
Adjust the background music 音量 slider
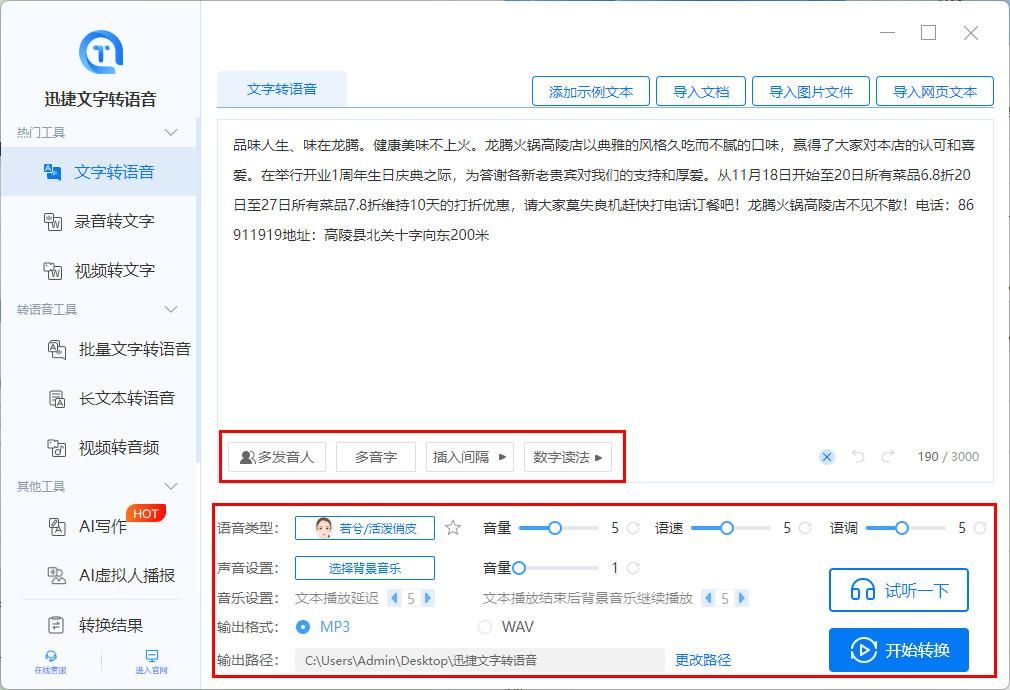coord(557,568)
